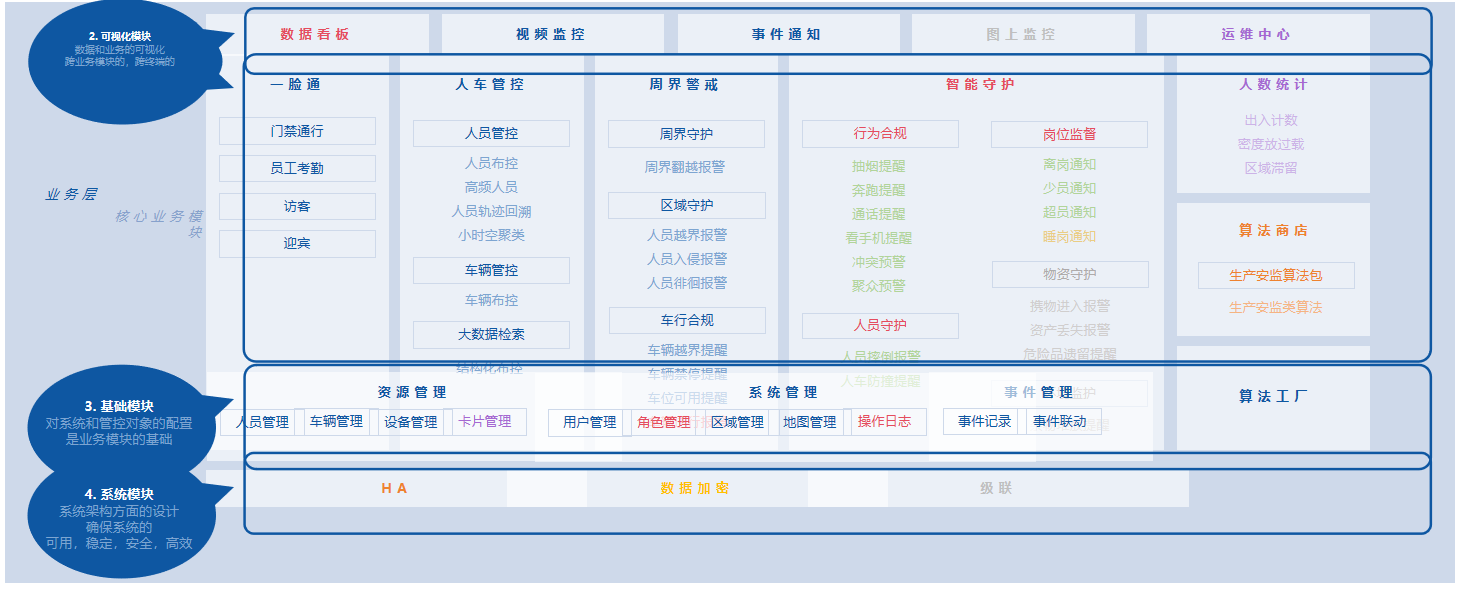
Task: Select the 事件通知 tab
Action: (787, 34)
